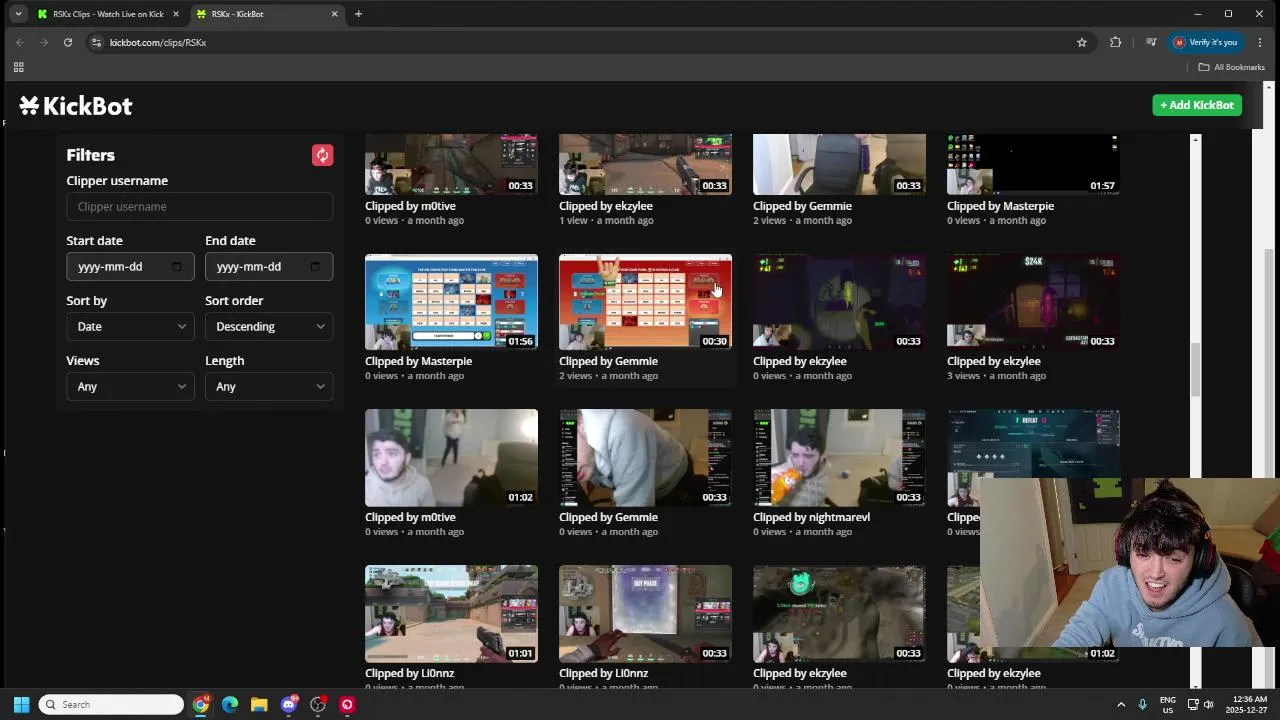This screenshot has width=1280, height=720.
Task: Play the top 01:57 Masterpie clip
Action: 1033,164
